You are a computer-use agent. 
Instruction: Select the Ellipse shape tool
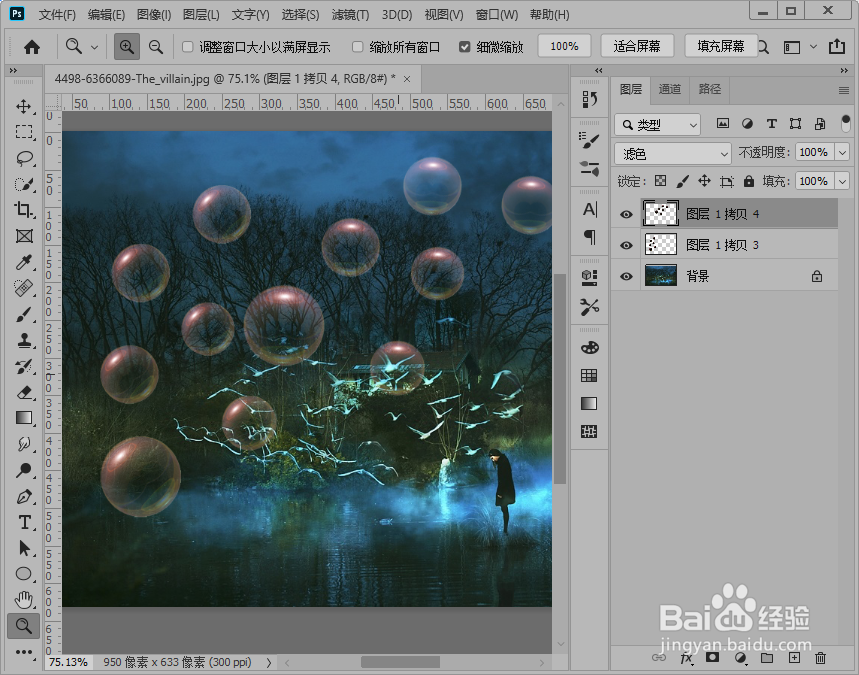pos(24,574)
